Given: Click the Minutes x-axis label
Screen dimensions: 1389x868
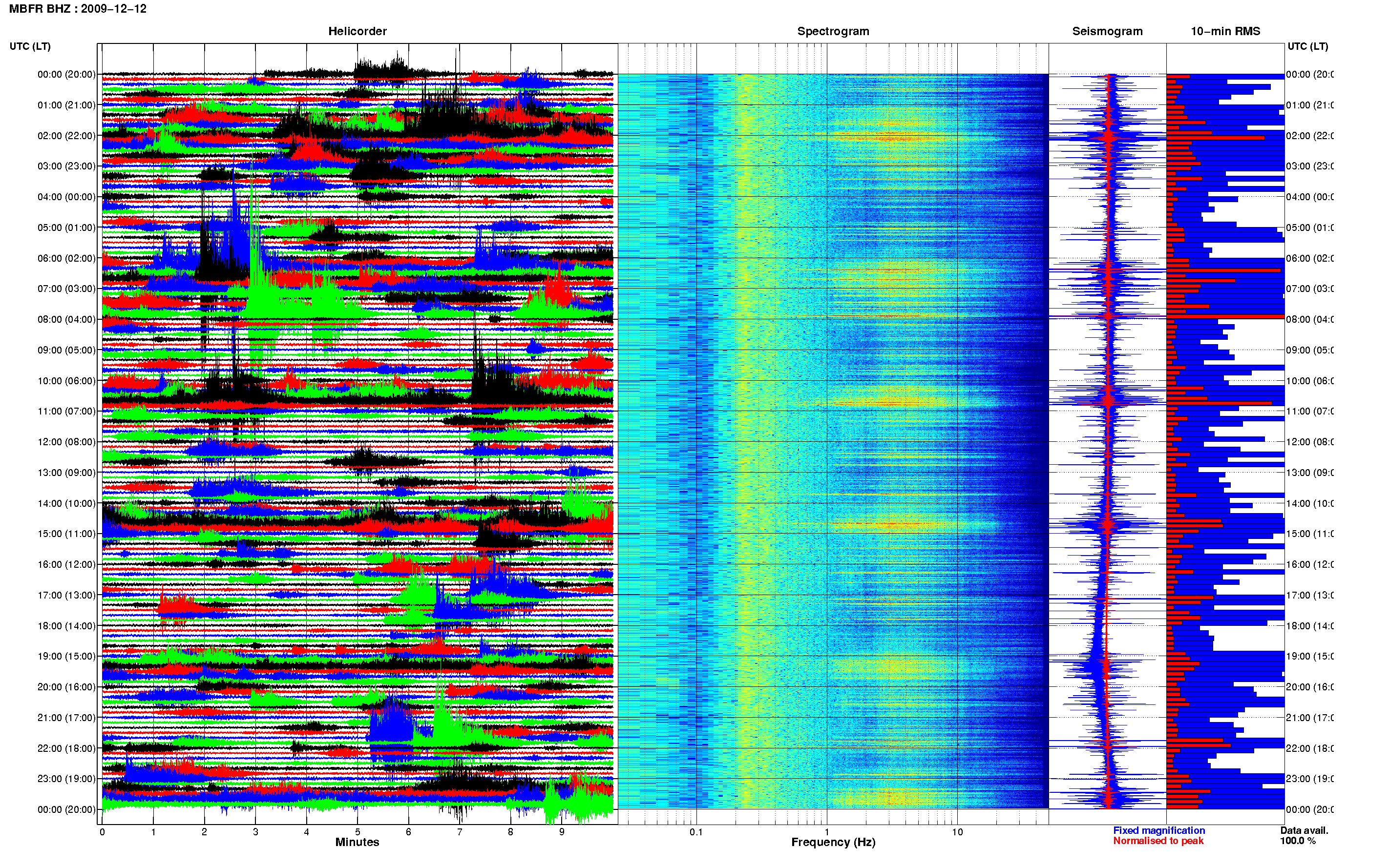Looking at the screenshot, I should (357, 842).
